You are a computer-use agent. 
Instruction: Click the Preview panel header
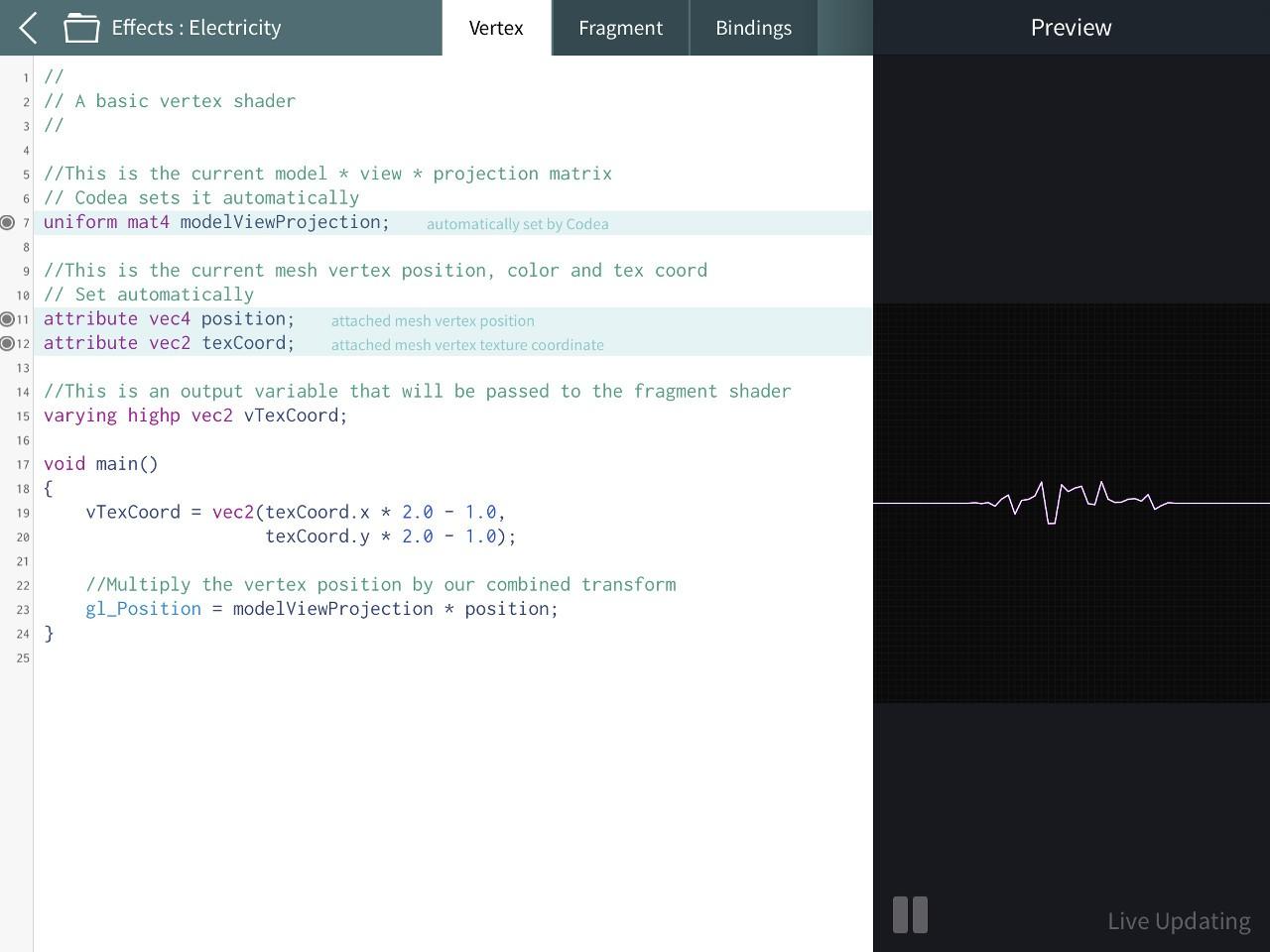click(x=1071, y=28)
